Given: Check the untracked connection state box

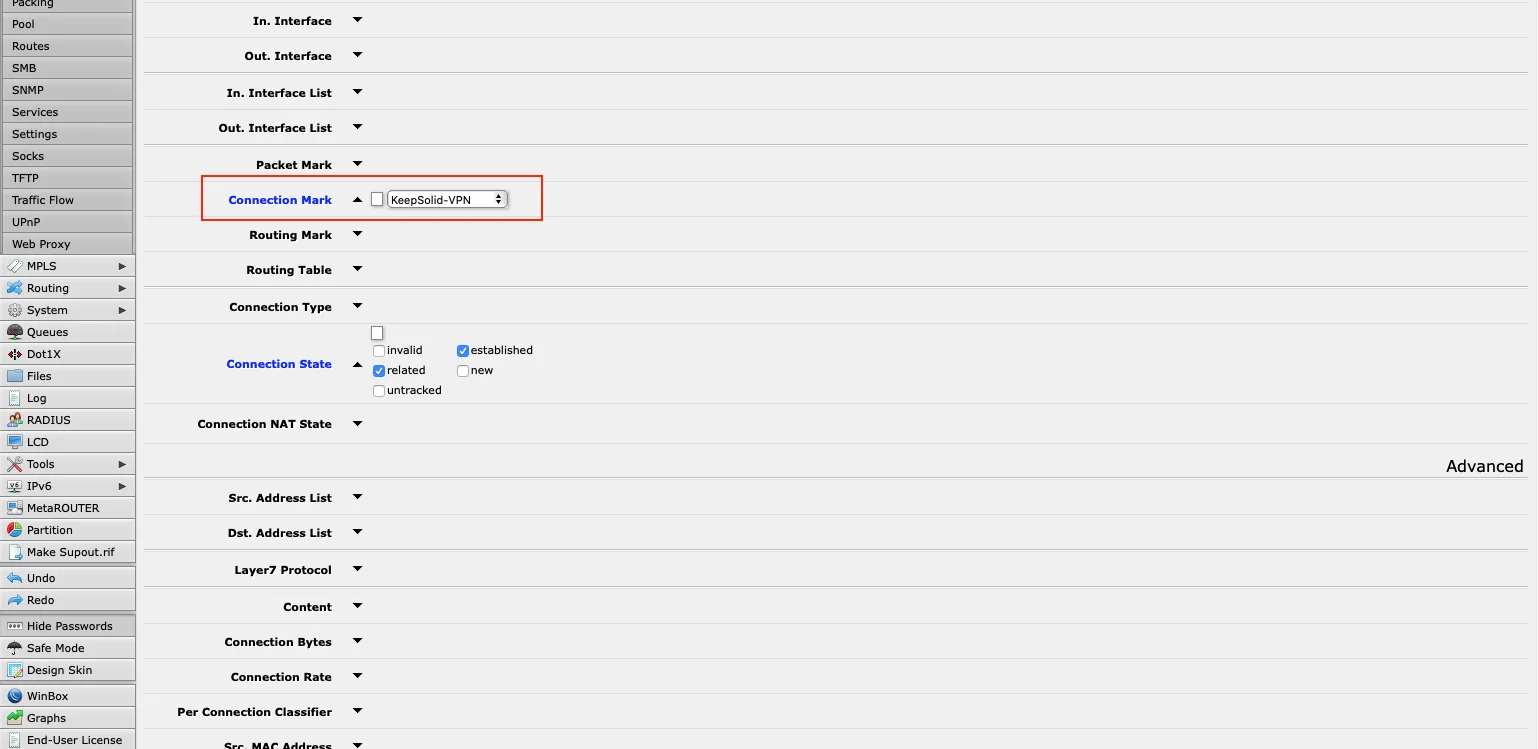Looking at the screenshot, I should (x=379, y=391).
